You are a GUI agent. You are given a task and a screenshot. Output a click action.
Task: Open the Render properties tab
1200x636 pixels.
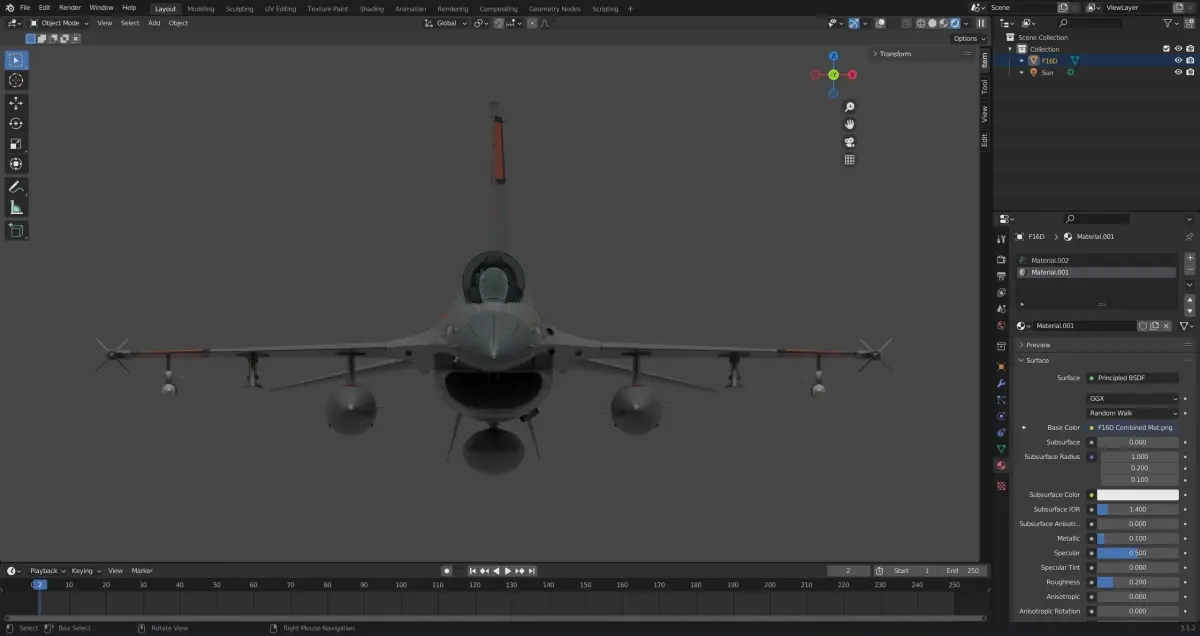[1001, 260]
